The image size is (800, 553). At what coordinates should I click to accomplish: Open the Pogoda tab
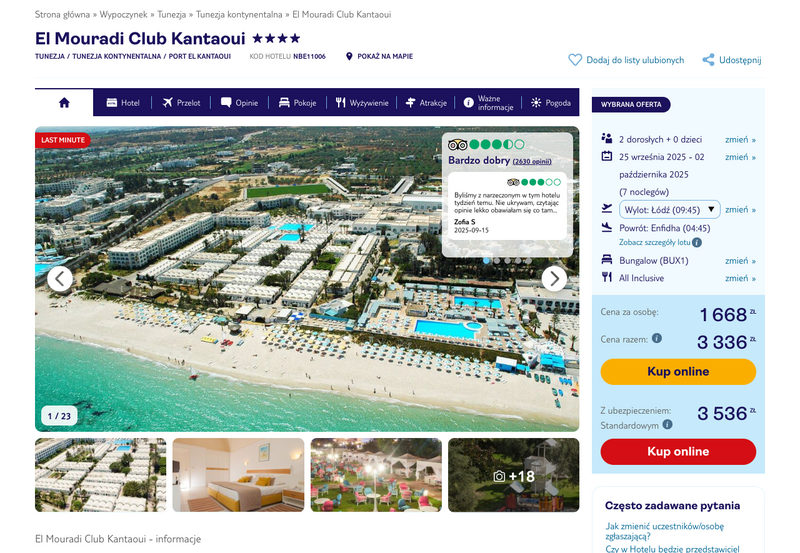(551, 103)
